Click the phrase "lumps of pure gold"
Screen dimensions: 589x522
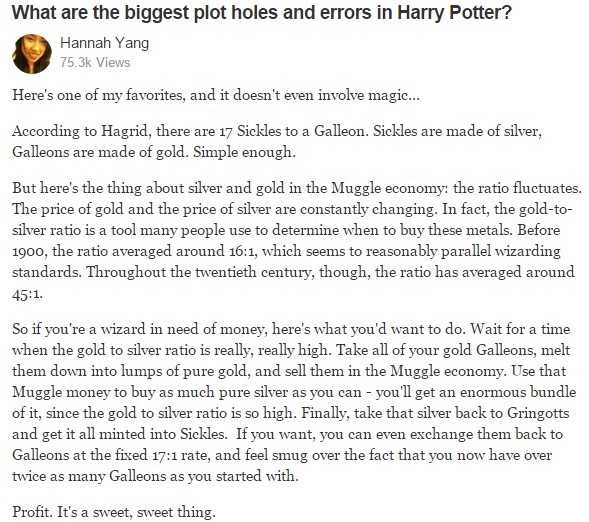[x=184, y=371]
